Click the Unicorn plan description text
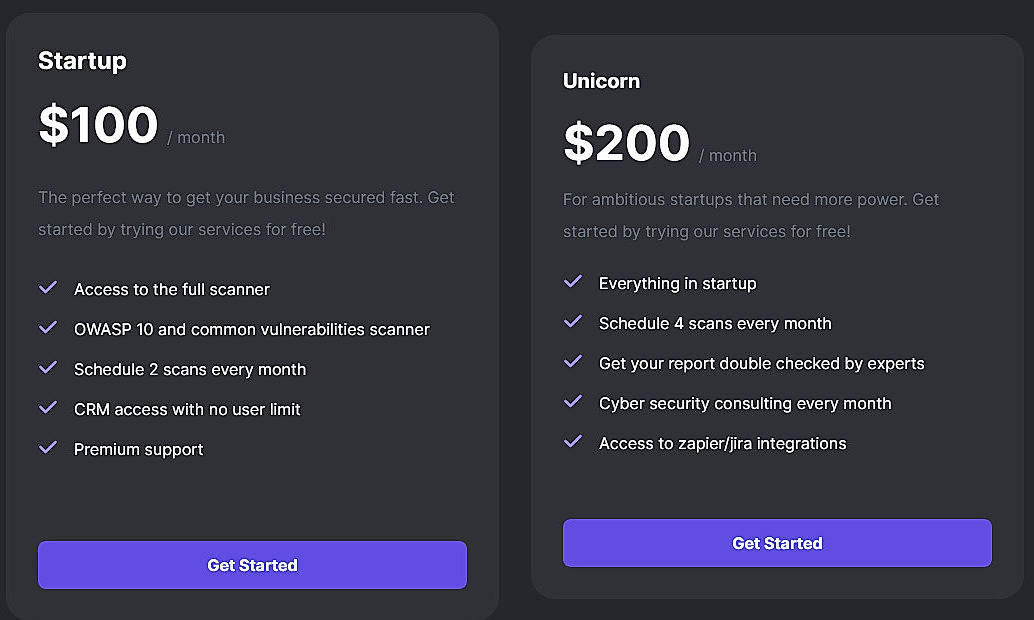 pos(750,215)
